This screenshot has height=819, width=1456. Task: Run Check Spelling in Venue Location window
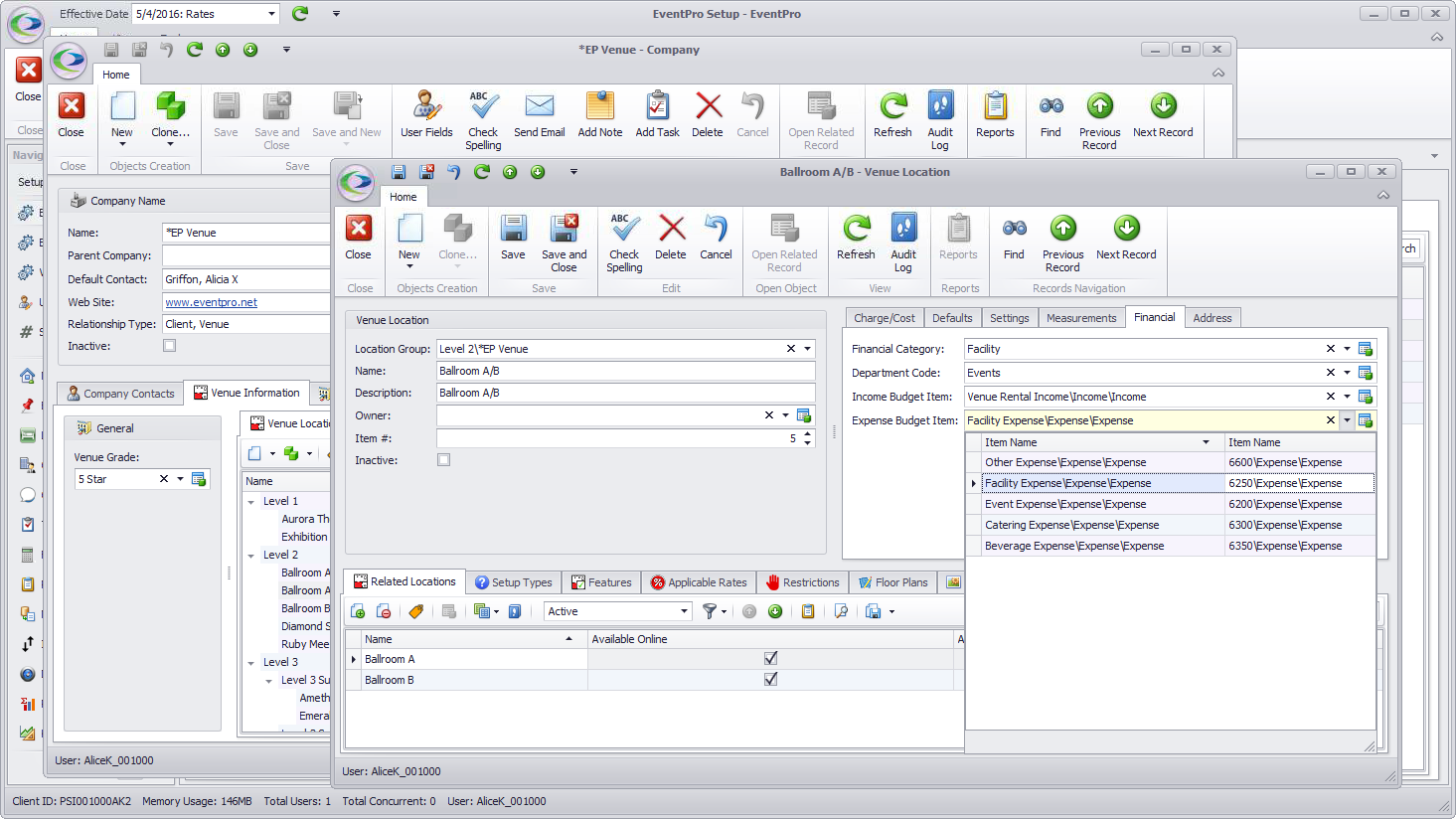[624, 244]
